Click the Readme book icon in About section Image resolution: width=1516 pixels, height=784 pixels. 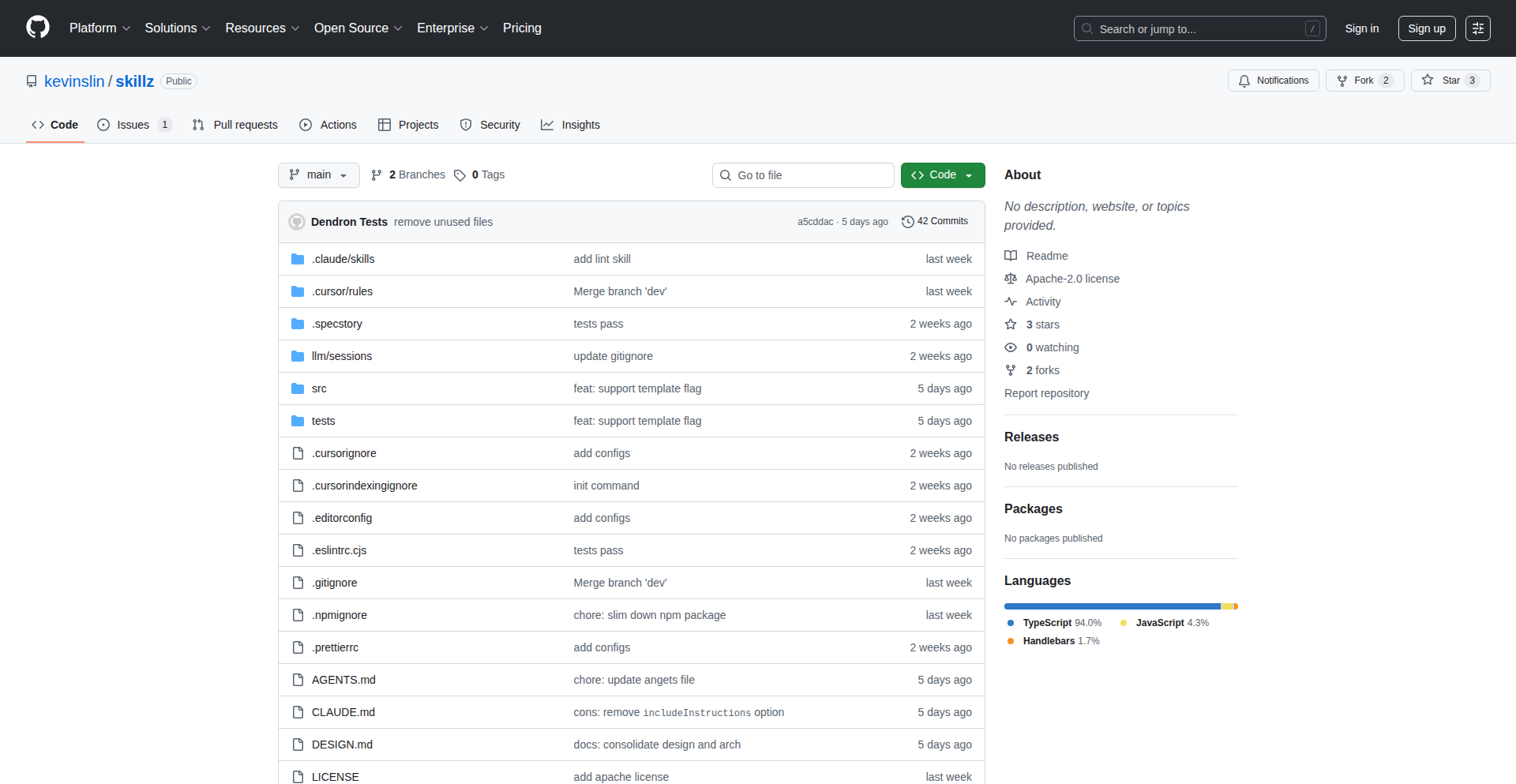(x=1011, y=255)
